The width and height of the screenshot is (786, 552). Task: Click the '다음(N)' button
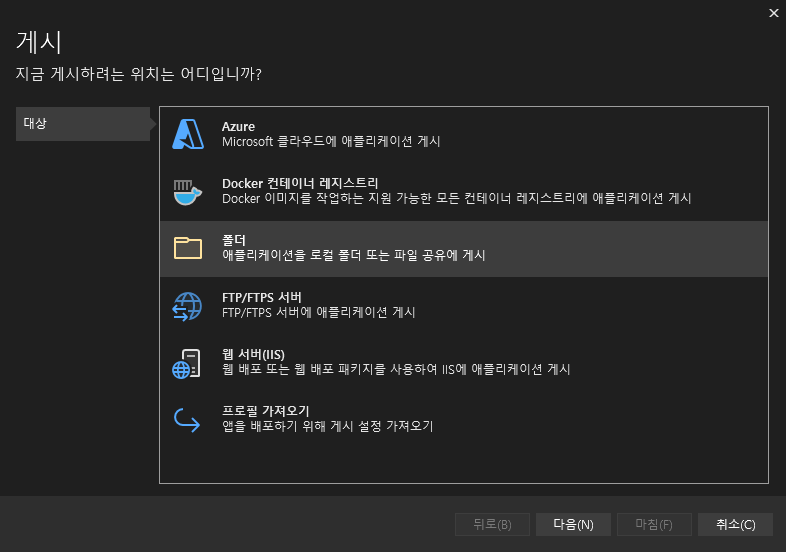coord(573,524)
